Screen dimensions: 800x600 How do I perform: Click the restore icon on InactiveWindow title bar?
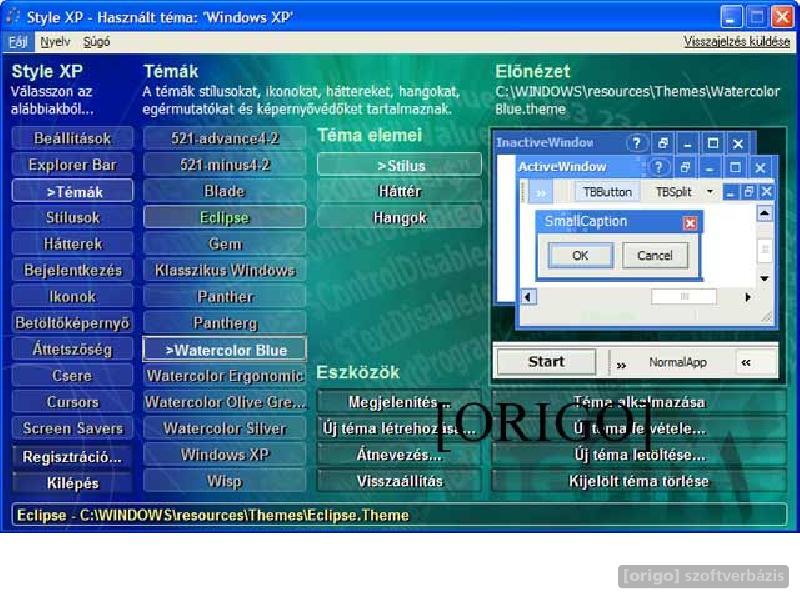(663, 143)
